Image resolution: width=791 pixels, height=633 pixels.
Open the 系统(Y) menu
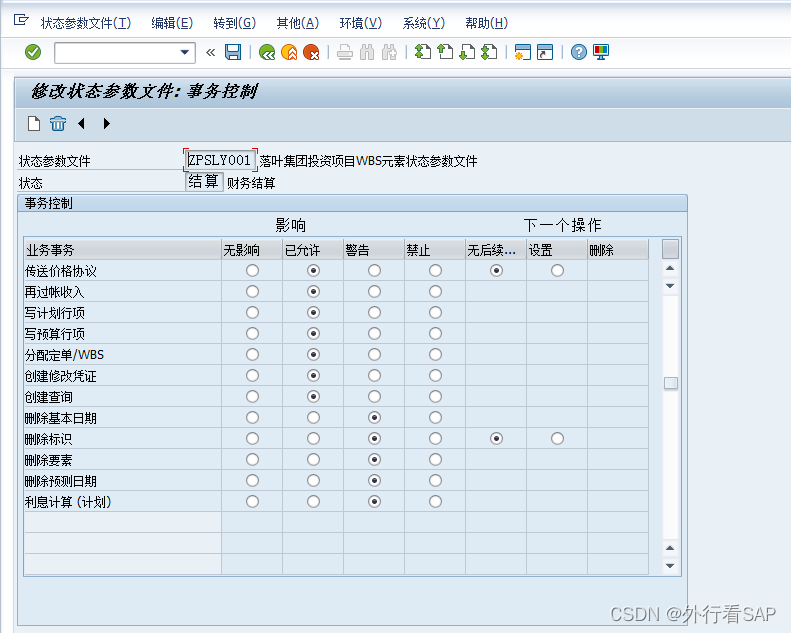tap(424, 23)
